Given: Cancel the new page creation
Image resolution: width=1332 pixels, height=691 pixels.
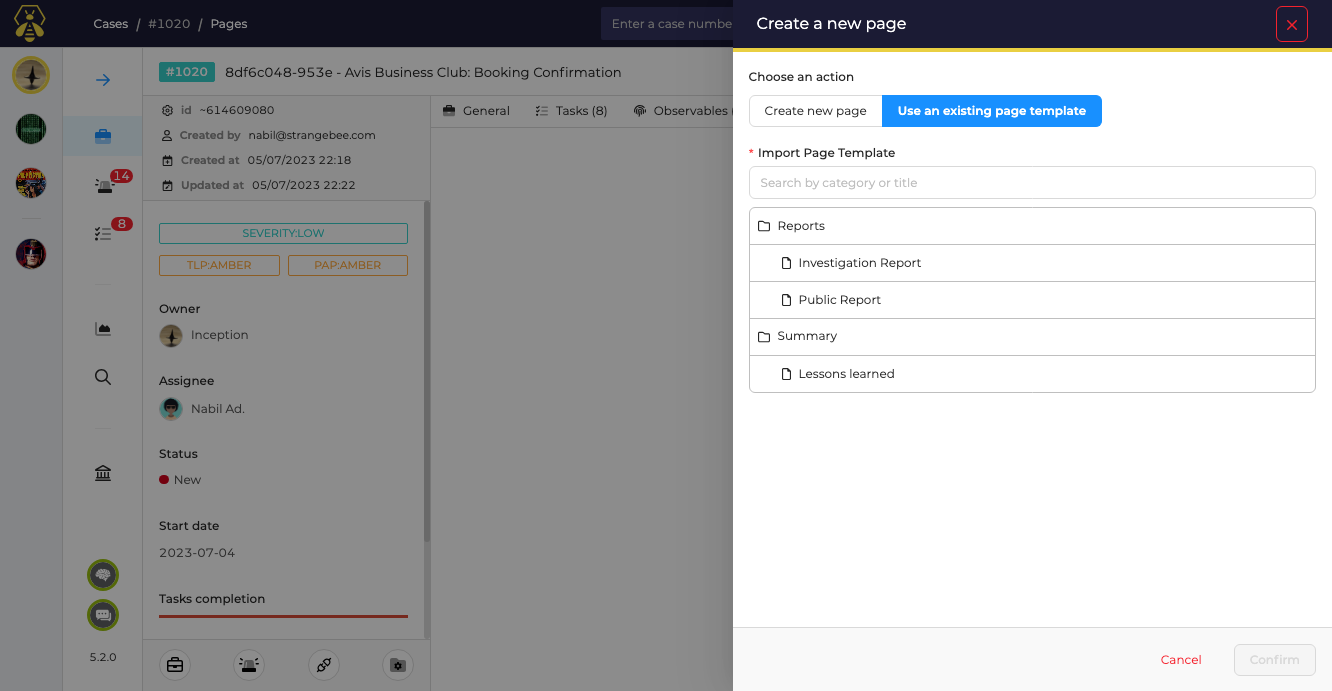Looking at the screenshot, I should [1181, 660].
